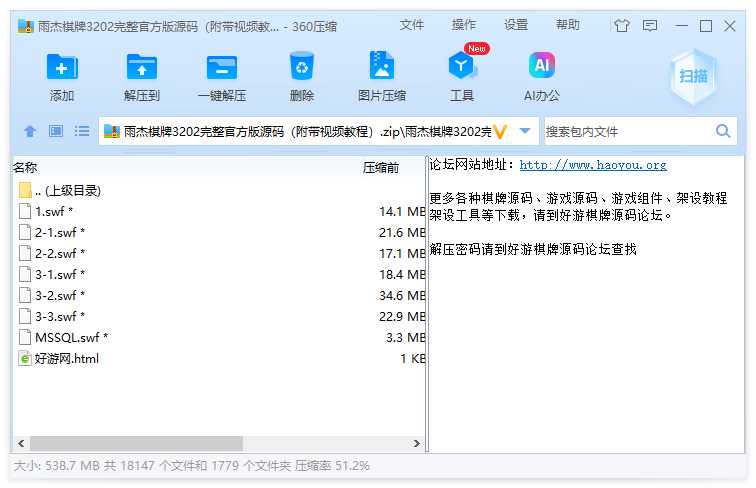Close the 360压缩 window
Viewport: 756px width, 488px height.
730,26
